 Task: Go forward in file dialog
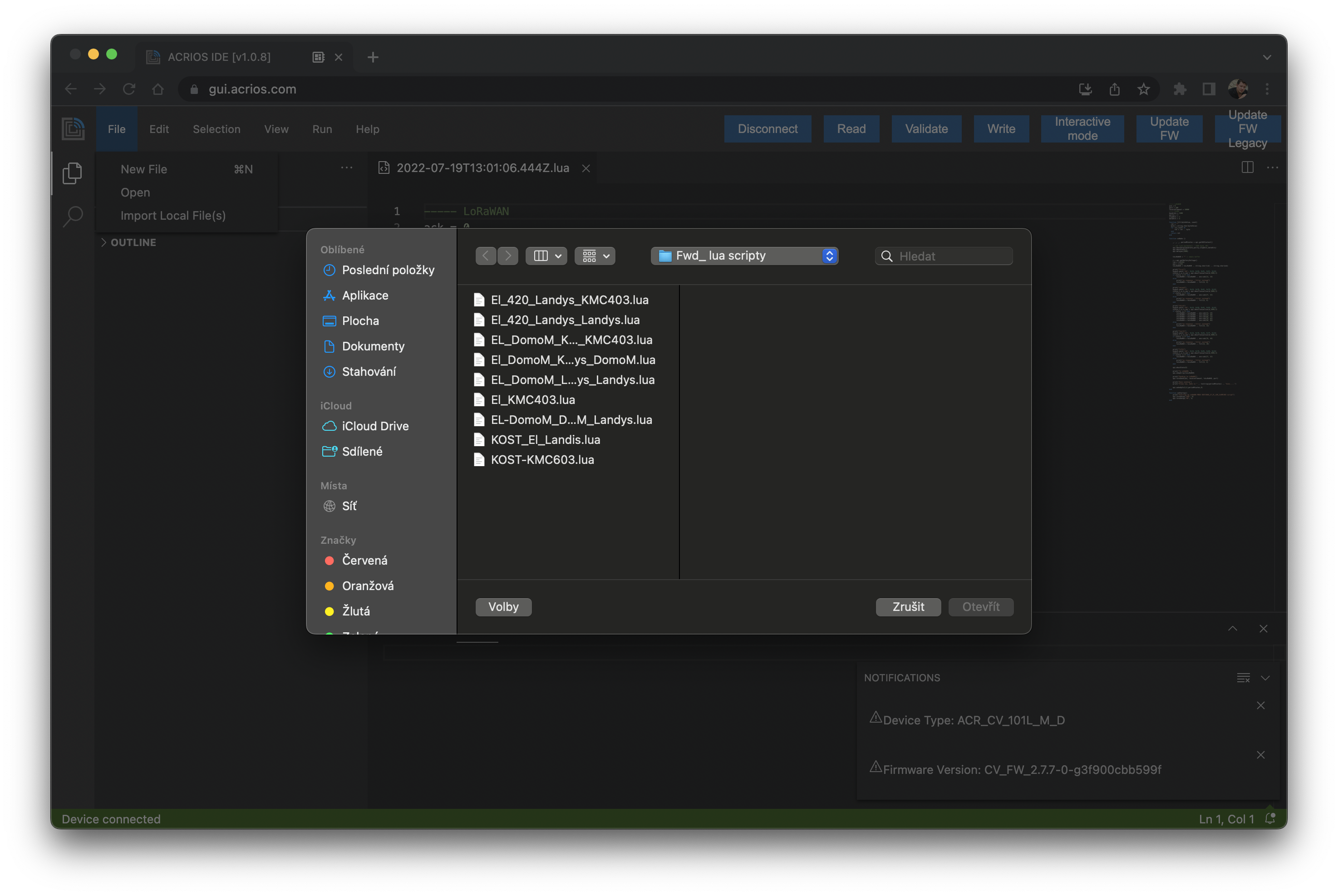(x=508, y=256)
